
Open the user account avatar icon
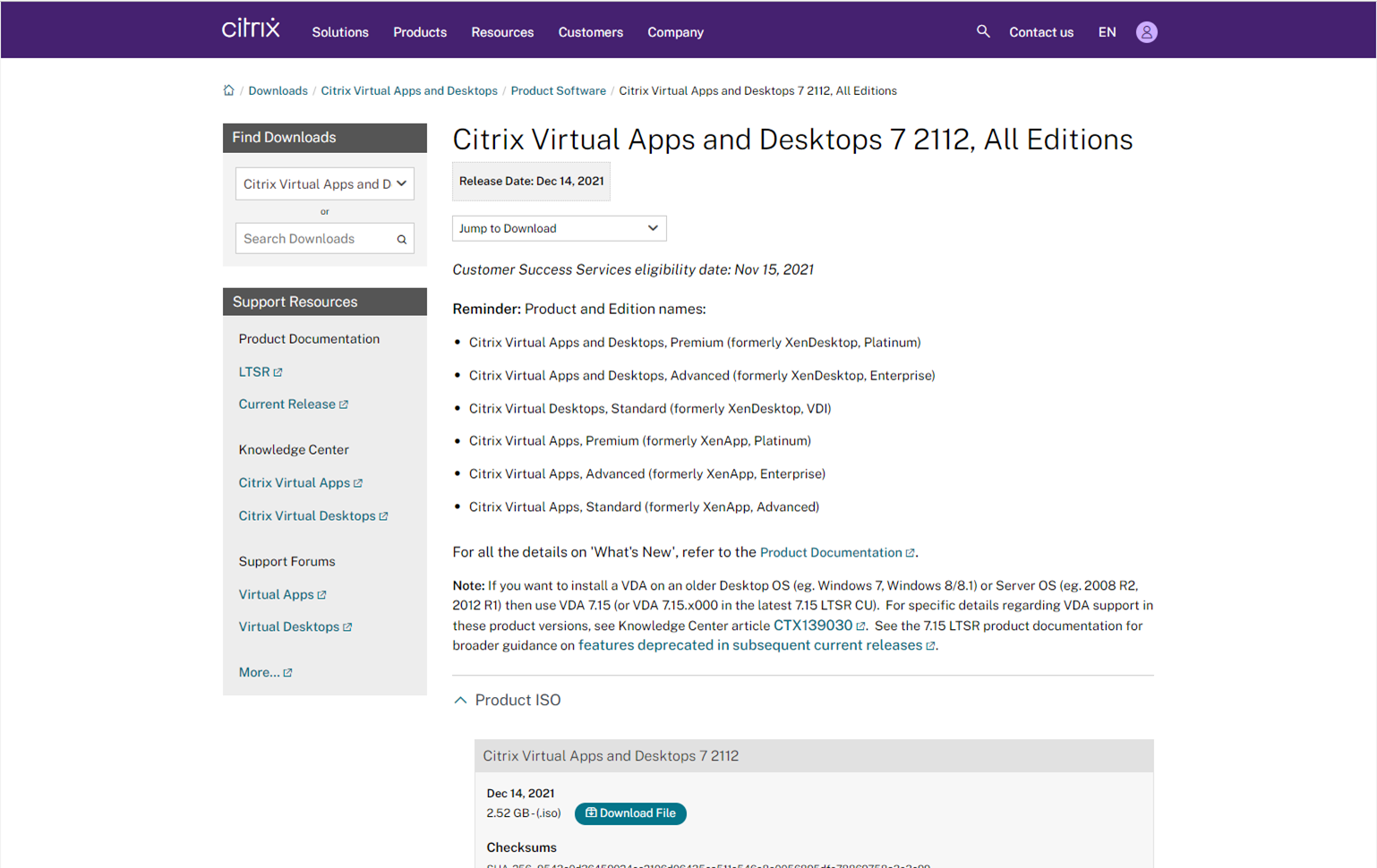(1146, 32)
